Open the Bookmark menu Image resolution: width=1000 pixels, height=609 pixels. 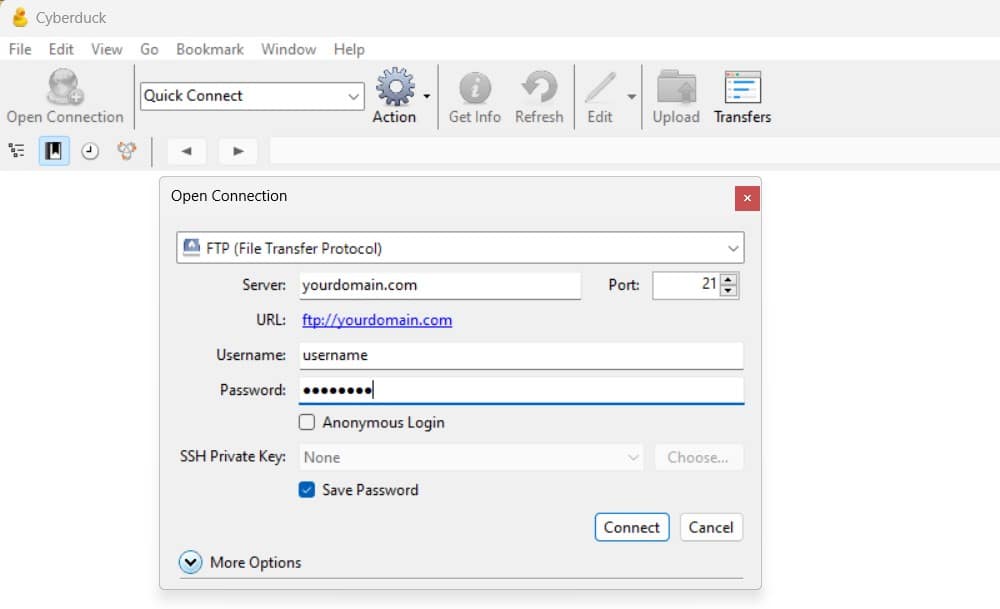point(210,48)
